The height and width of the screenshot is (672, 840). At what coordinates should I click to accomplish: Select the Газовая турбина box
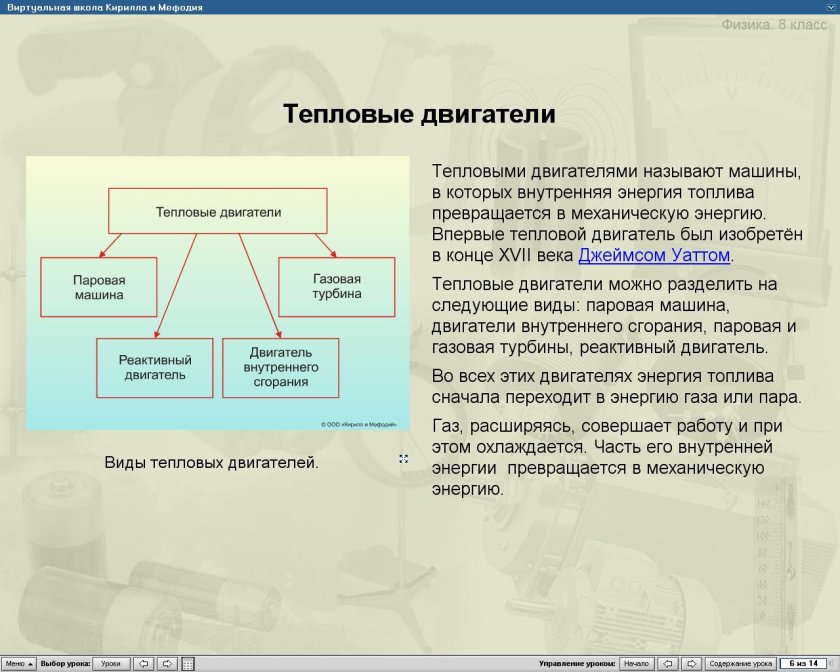tap(335, 286)
